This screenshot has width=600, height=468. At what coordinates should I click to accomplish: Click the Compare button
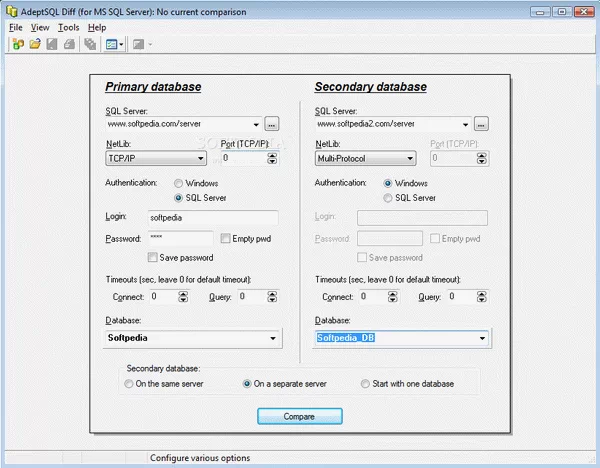pos(300,416)
